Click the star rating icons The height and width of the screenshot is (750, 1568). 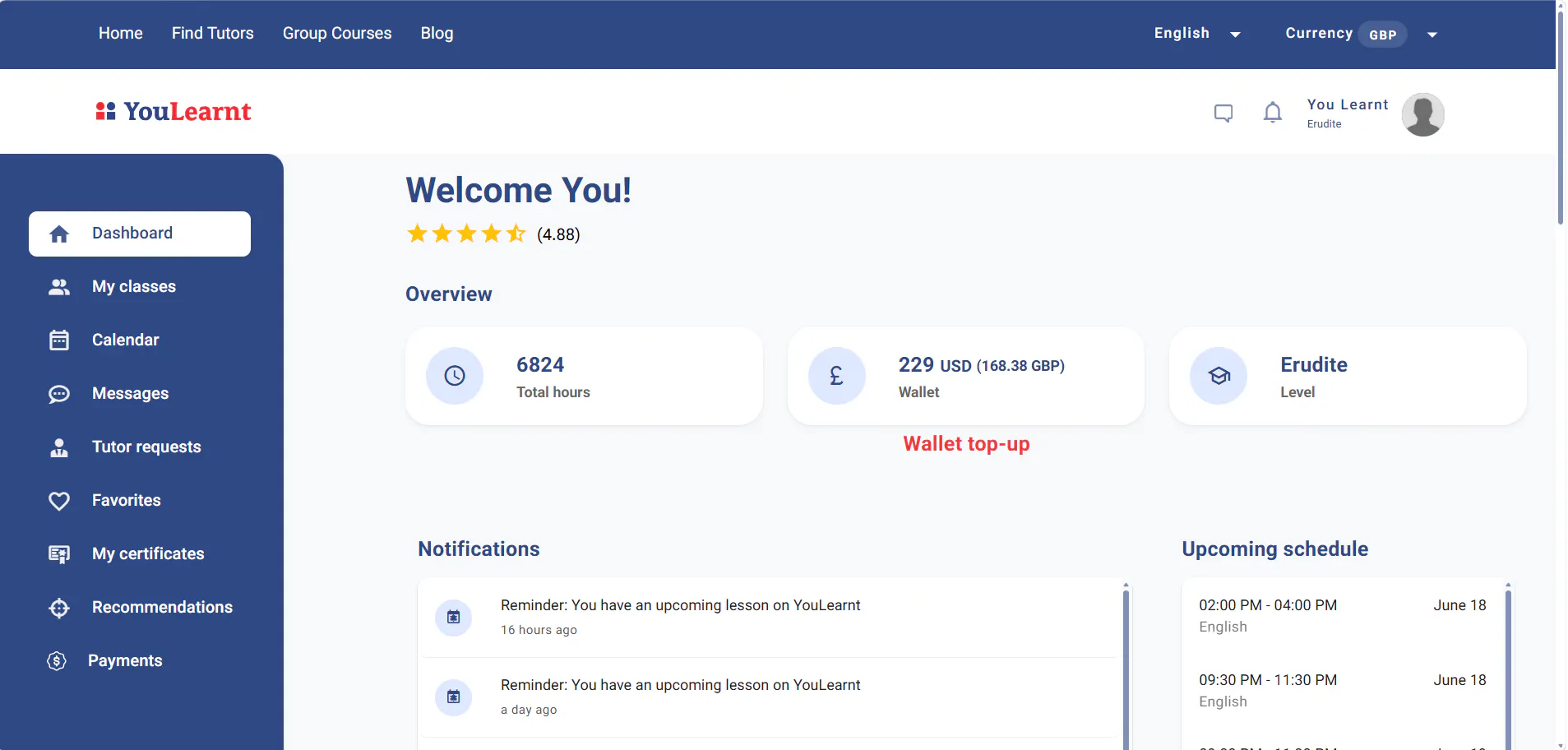pyautogui.click(x=466, y=234)
